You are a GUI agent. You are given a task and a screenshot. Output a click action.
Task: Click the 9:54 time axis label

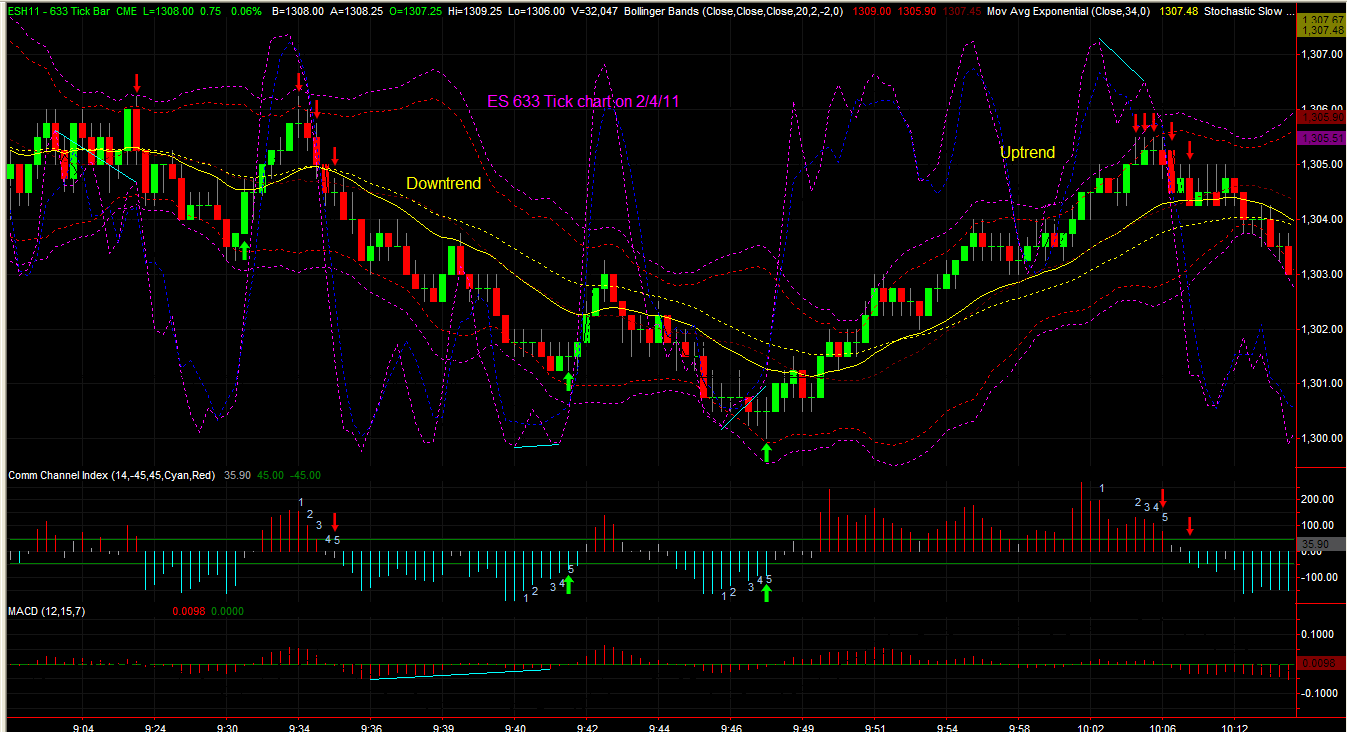tap(947, 729)
